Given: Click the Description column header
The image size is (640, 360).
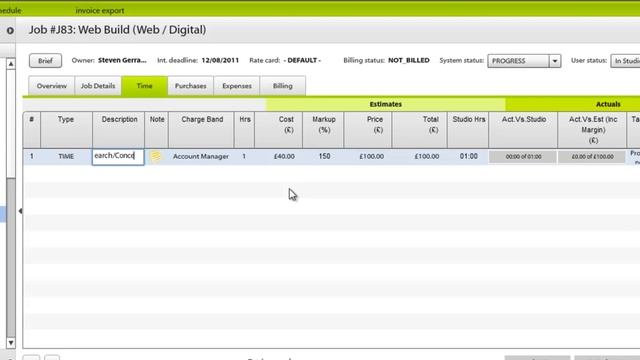Looking at the screenshot, I should [x=119, y=130].
